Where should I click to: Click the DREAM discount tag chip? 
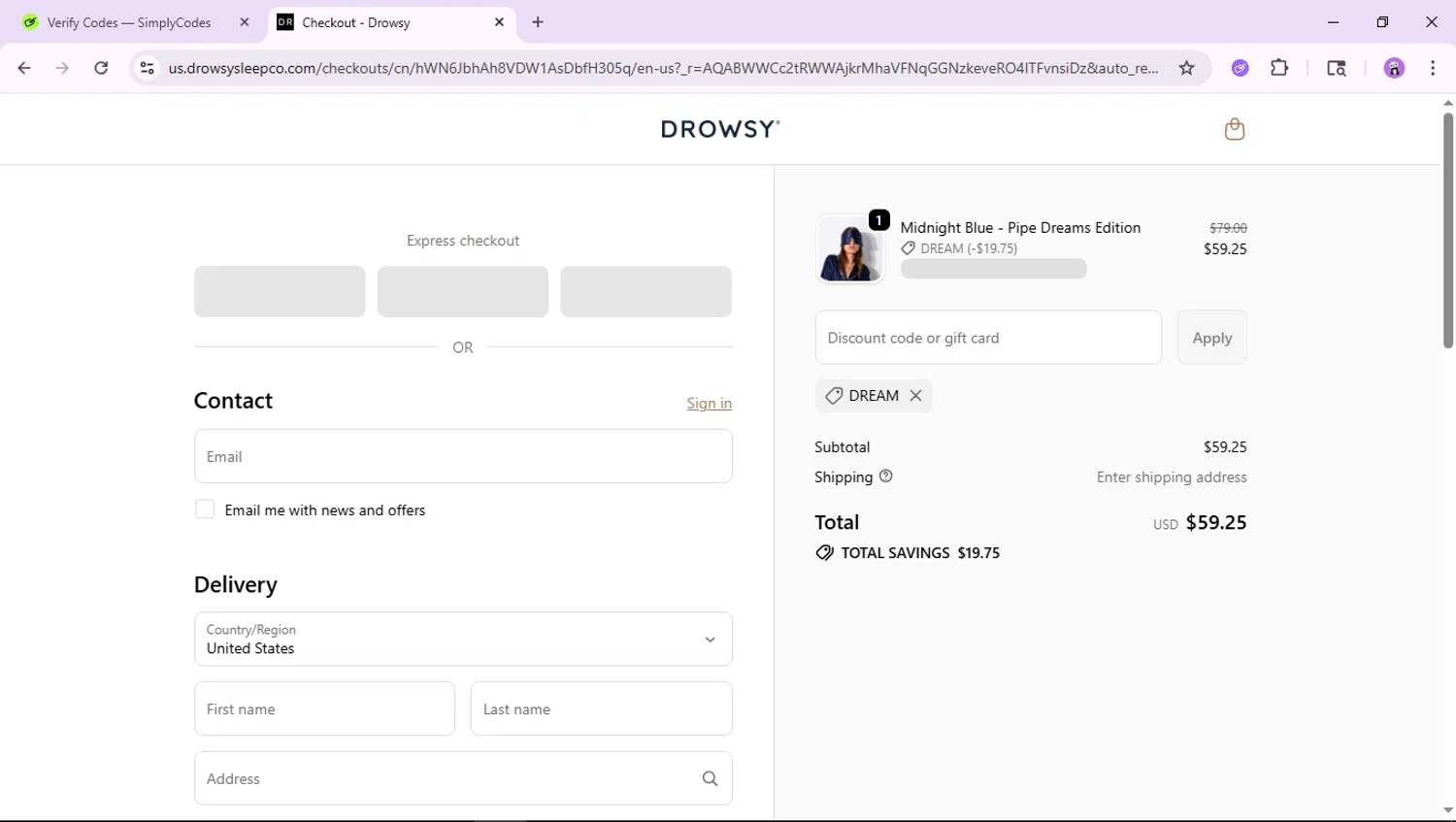point(873,396)
